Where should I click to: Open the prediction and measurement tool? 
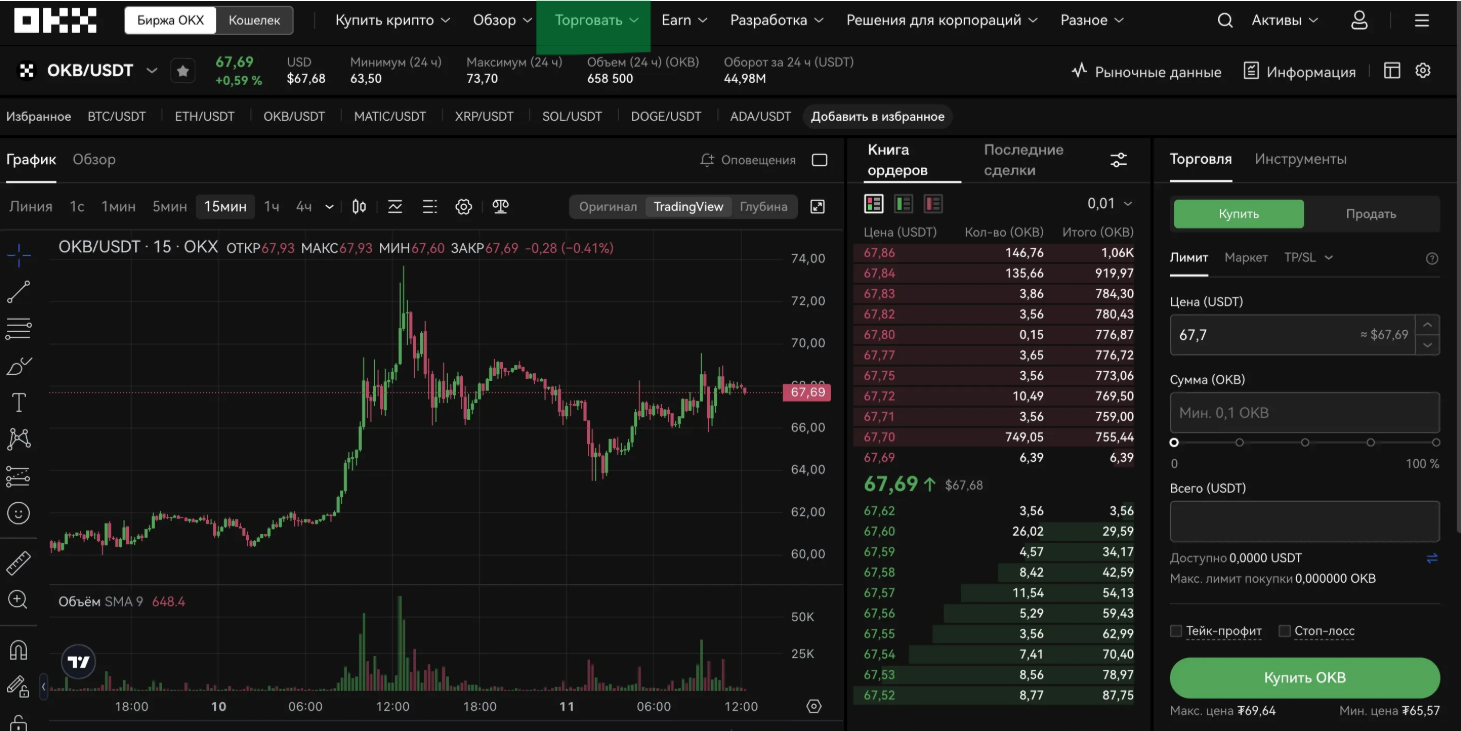coord(19,476)
